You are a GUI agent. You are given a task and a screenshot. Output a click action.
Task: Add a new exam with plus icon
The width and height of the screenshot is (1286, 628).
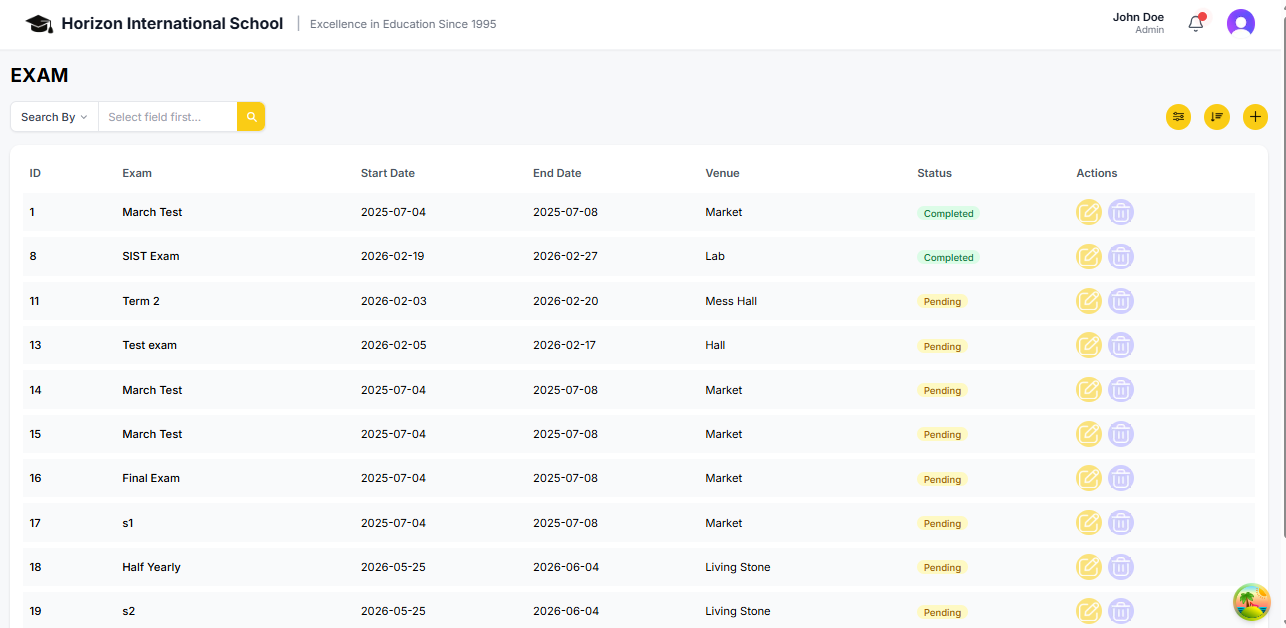click(1255, 117)
